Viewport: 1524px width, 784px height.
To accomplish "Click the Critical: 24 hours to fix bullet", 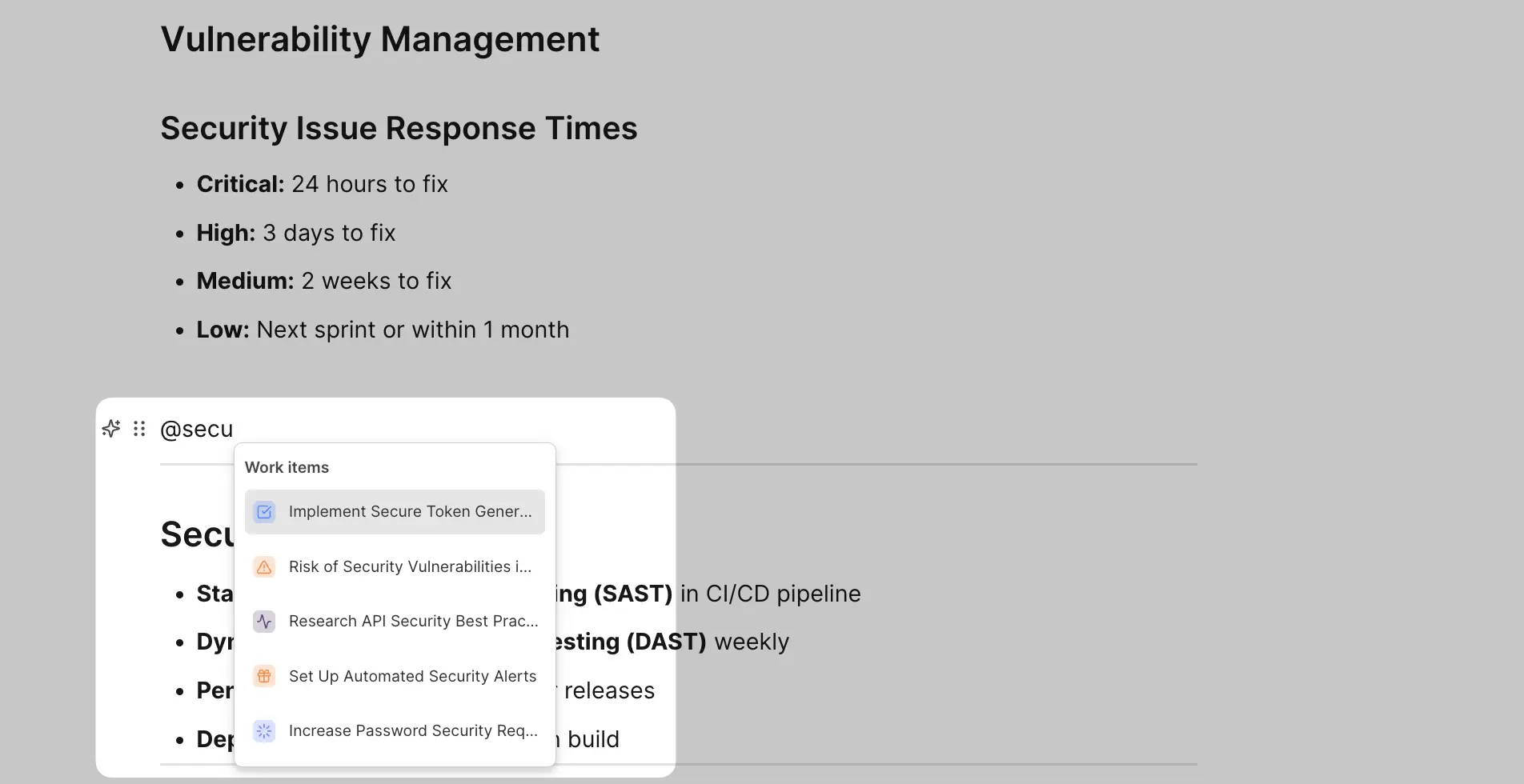I will tap(322, 184).
